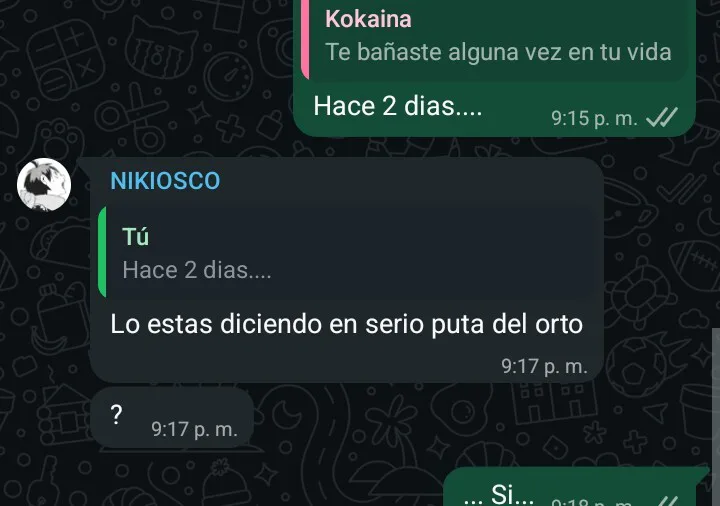720x506 pixels.
Task: Tap the timestamp on the '?' message
Action: coord(194,429)
